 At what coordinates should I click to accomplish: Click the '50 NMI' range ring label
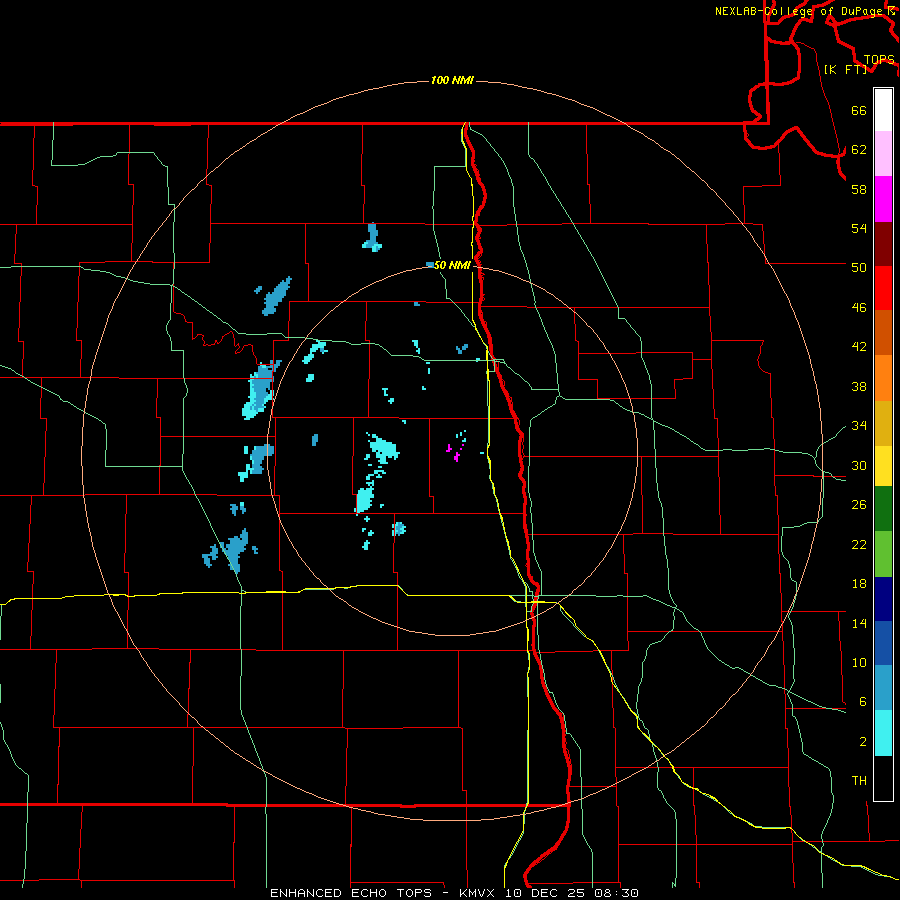coord(452,265)
